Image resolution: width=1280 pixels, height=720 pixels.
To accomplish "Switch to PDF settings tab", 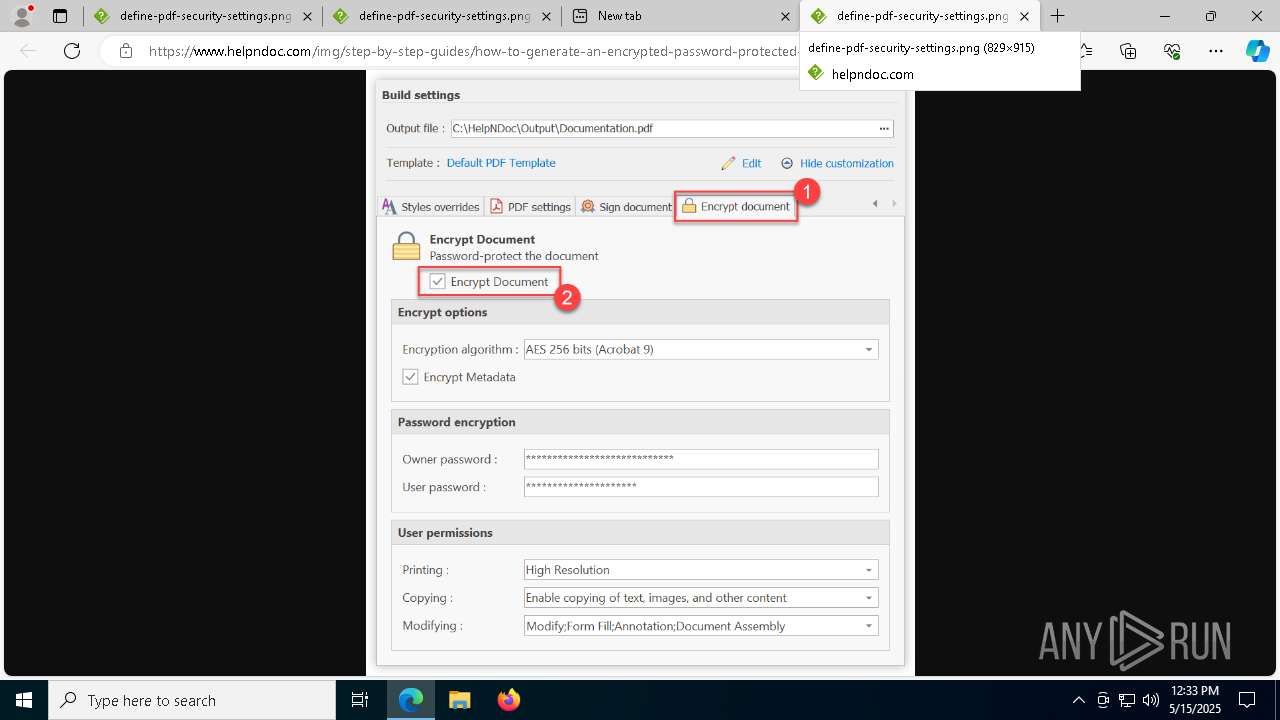I will point(530,207).
